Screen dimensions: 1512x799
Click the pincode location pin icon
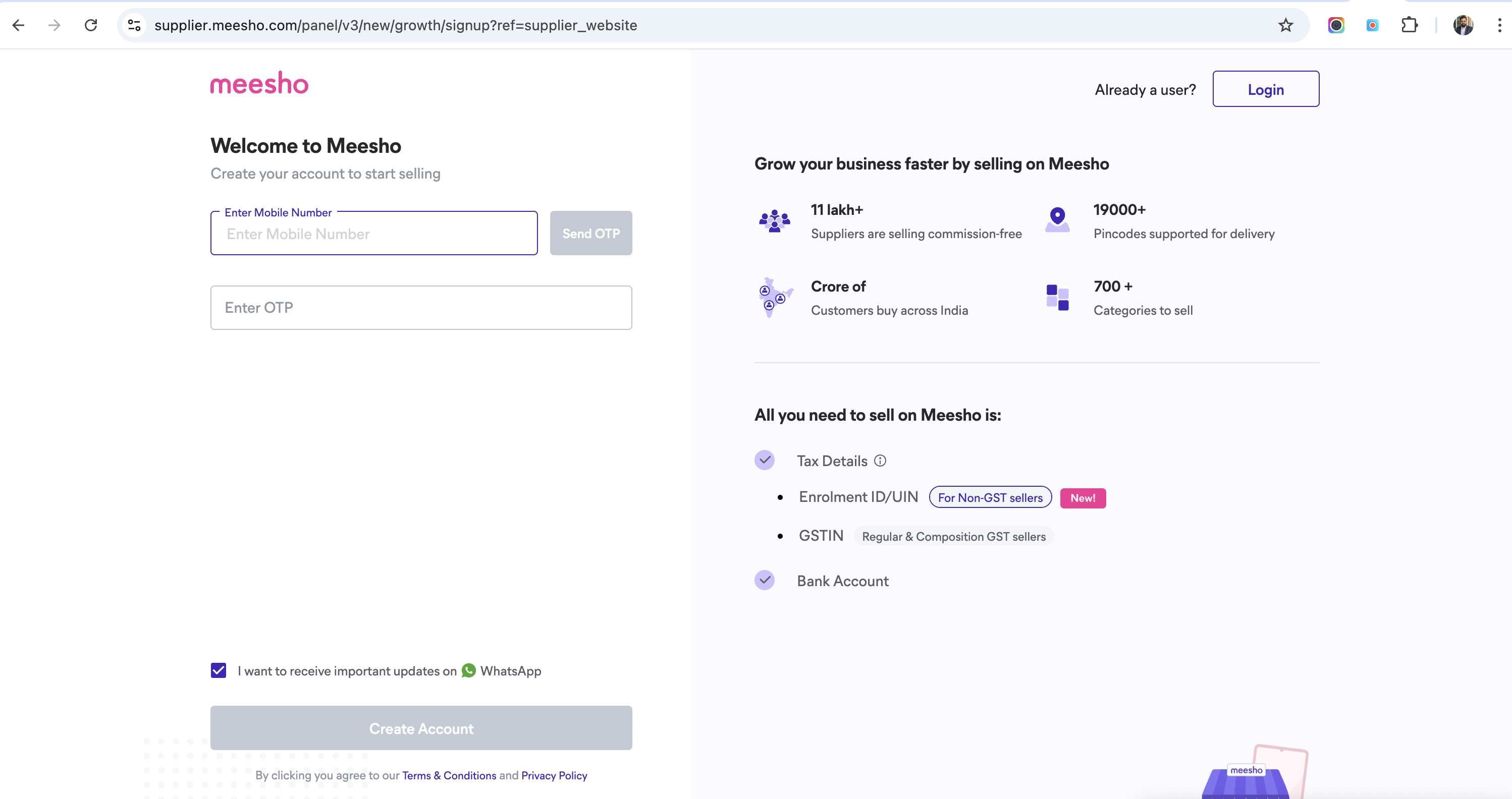pos(1057,220)
